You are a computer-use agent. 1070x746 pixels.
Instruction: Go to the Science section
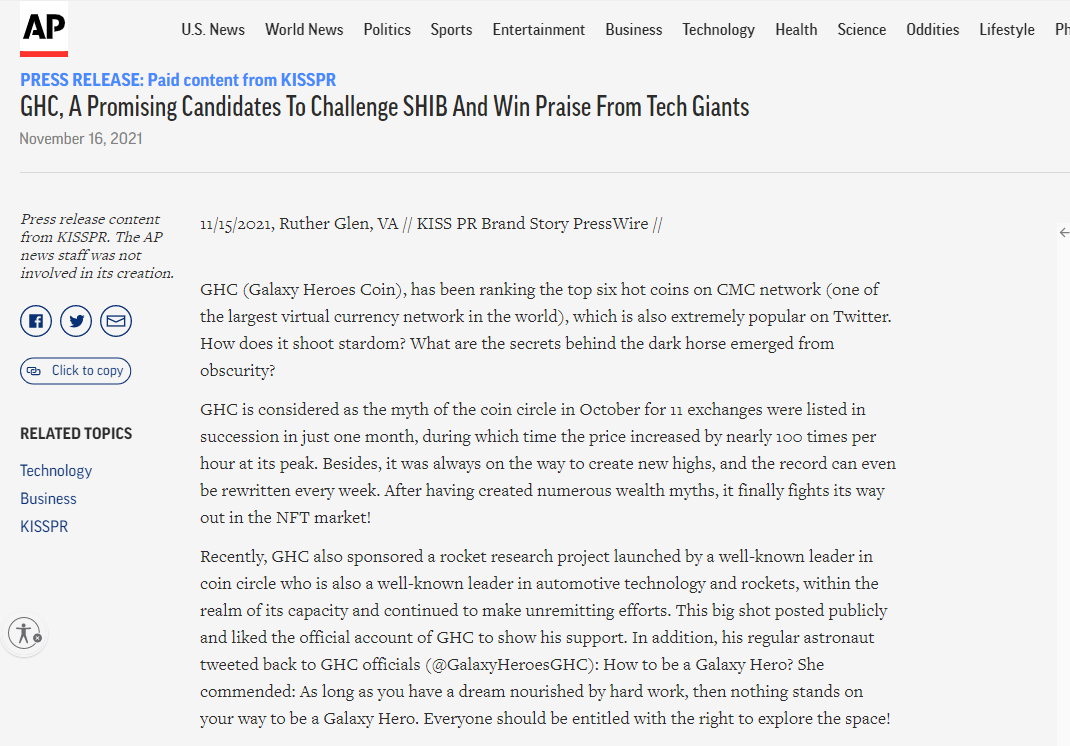[x=862, y=29]
